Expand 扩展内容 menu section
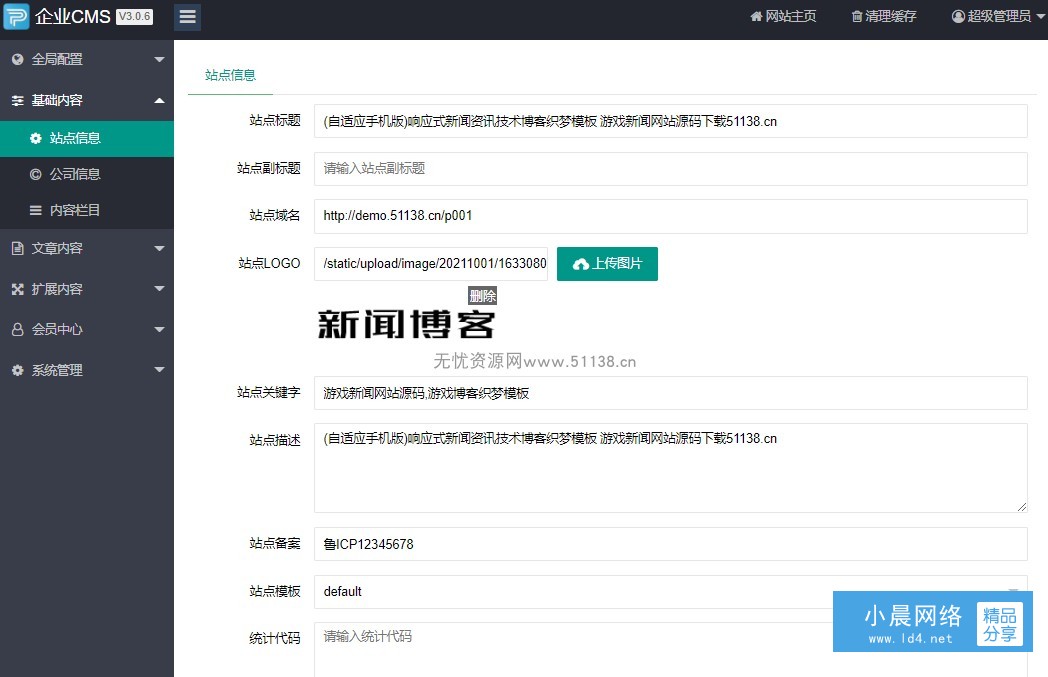The image size is (1048, 677). click(x=86, y=290)
